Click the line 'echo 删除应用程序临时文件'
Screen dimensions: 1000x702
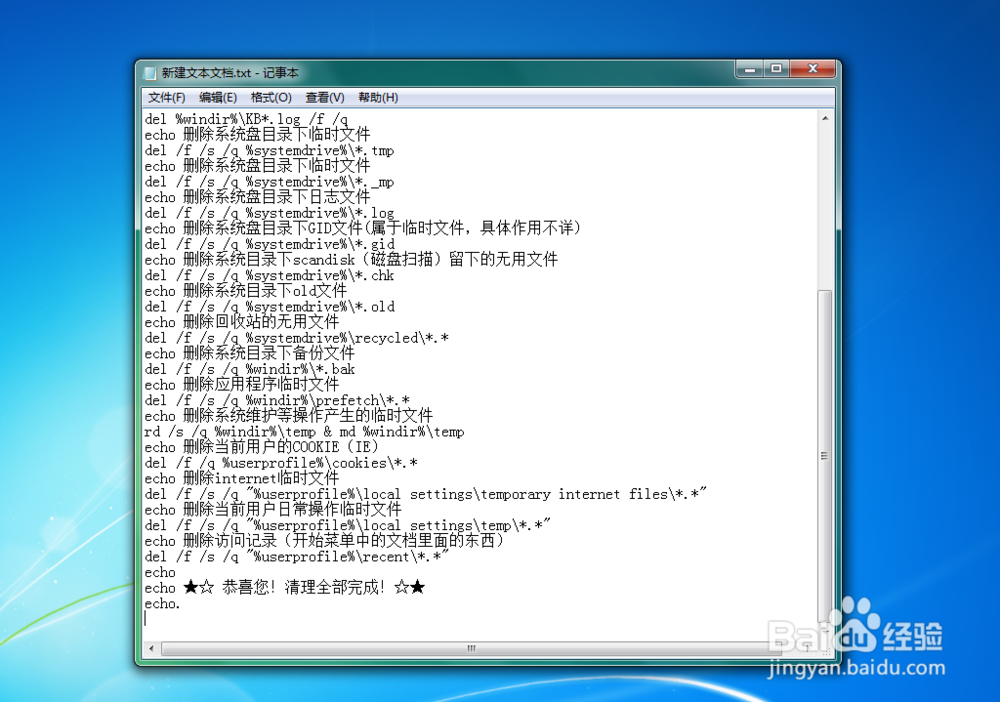pos(242,384)
